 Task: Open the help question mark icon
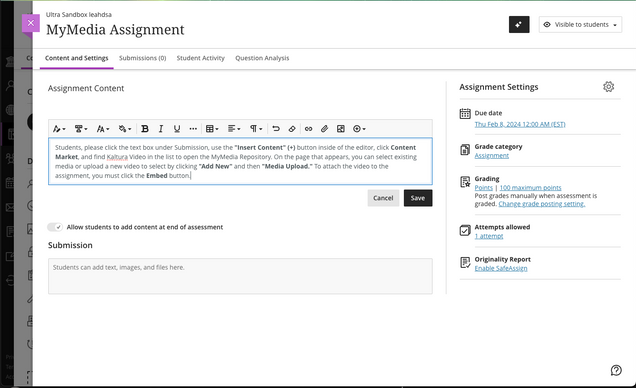[x=616, y=370]
